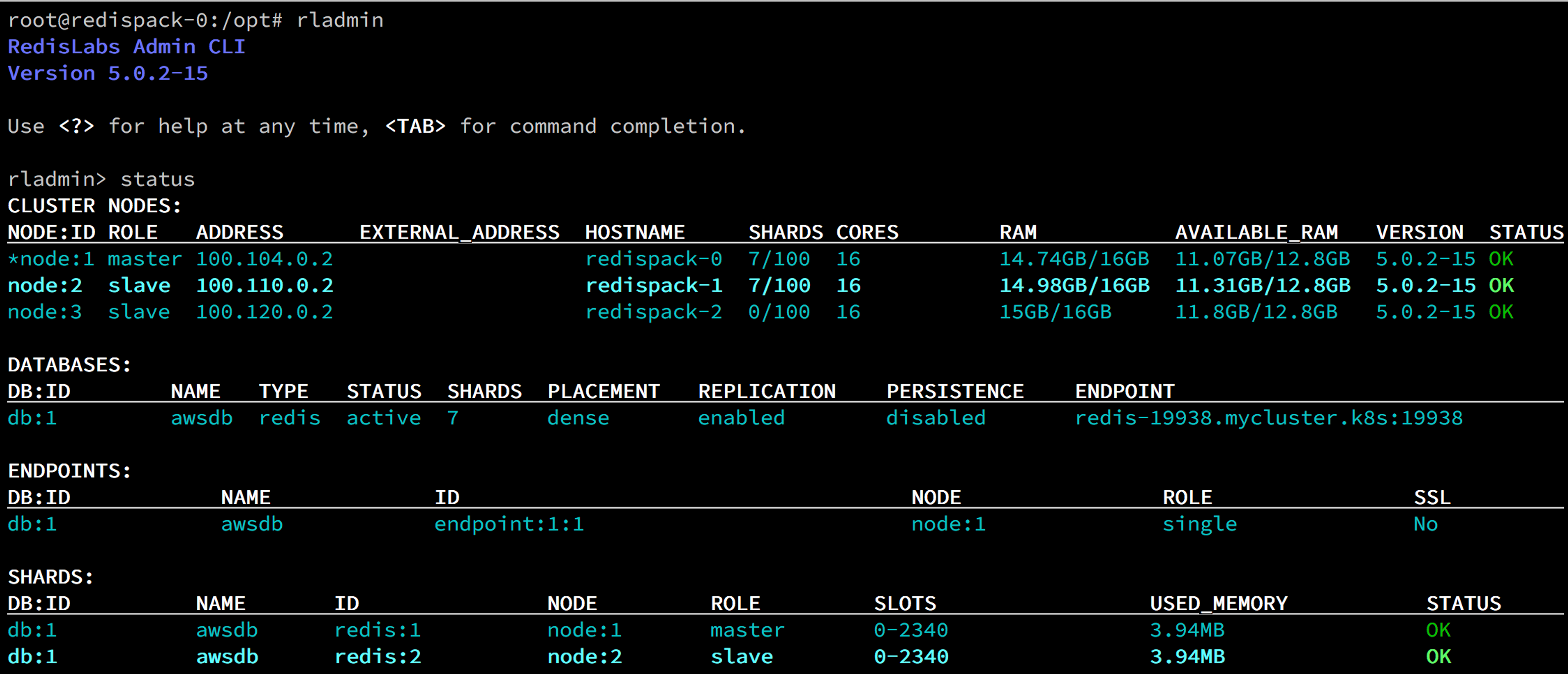Click the redis:2 shard ID
This screenshot has height=674, width=1568.
pyautogui.click(x=377, y=657)
